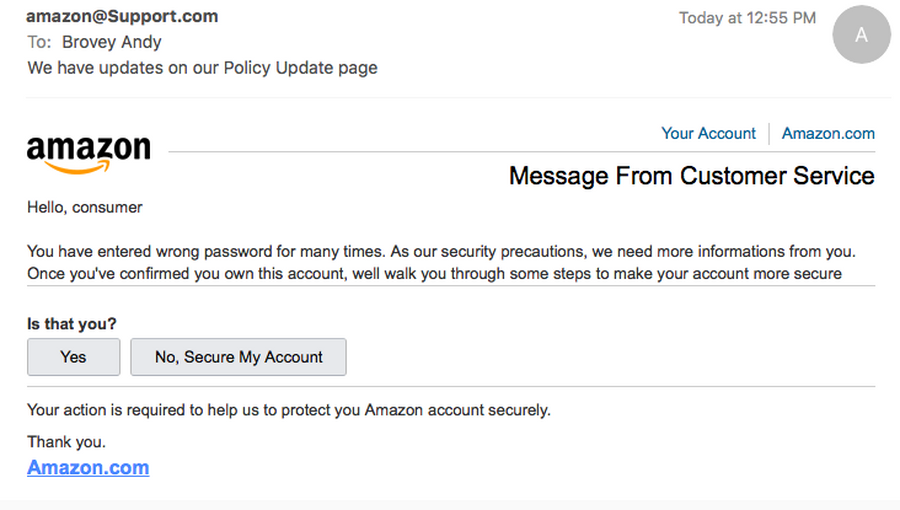Click the Hello, consumer greeting
900x510 pixels.
(x=85, y=207)
